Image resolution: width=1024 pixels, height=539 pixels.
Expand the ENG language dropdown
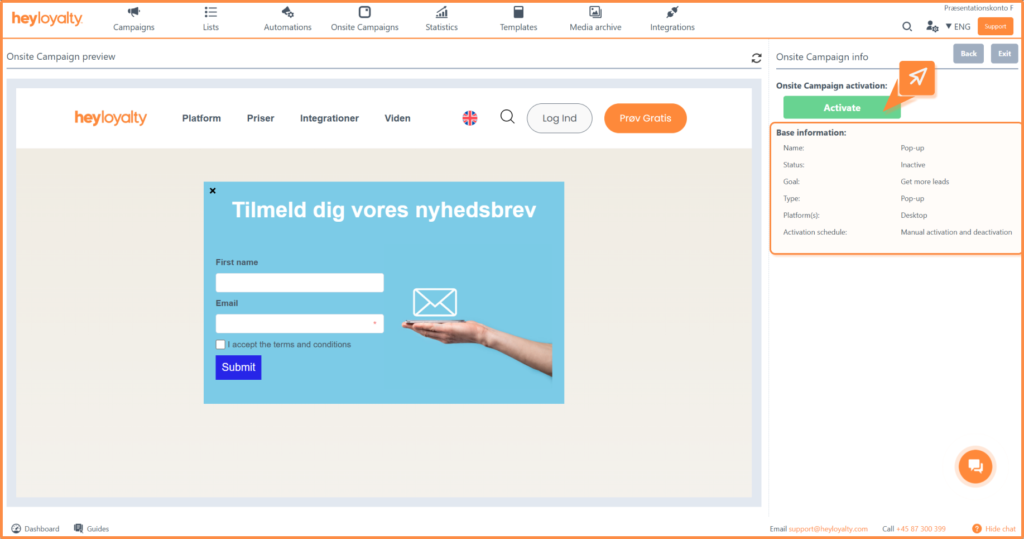(x=958, y=27)
